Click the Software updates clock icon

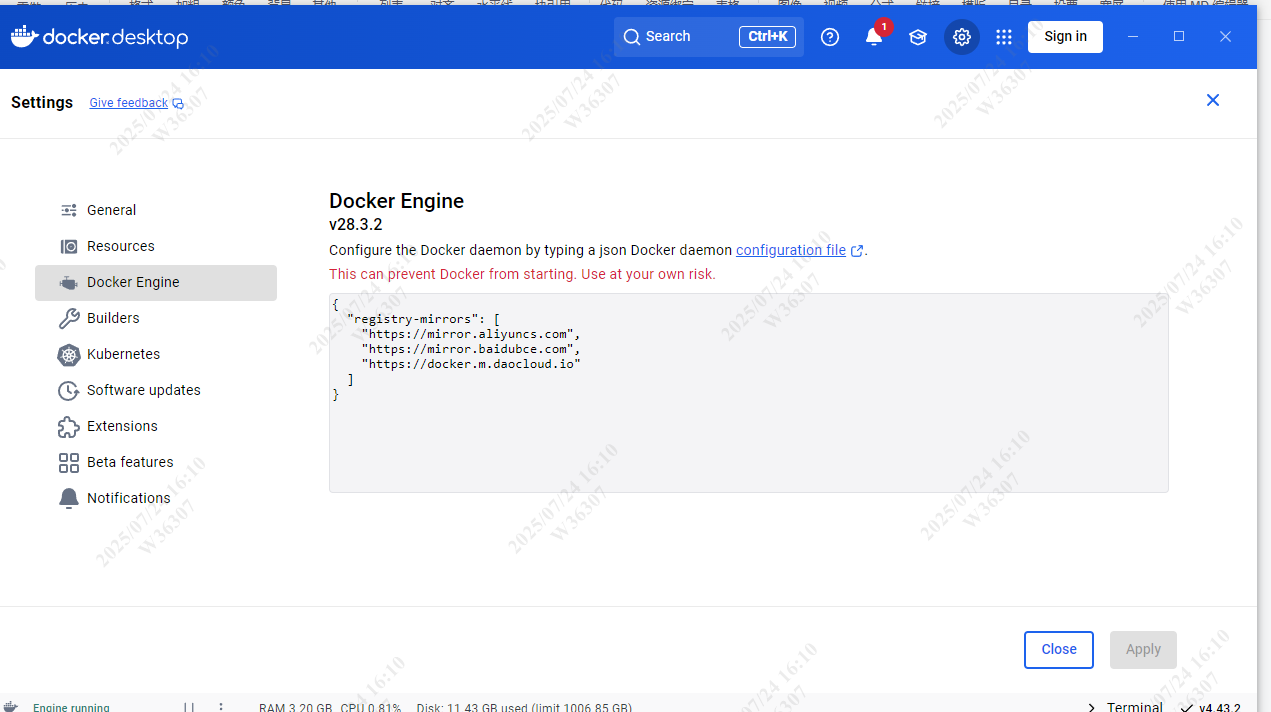pos(68,390)
